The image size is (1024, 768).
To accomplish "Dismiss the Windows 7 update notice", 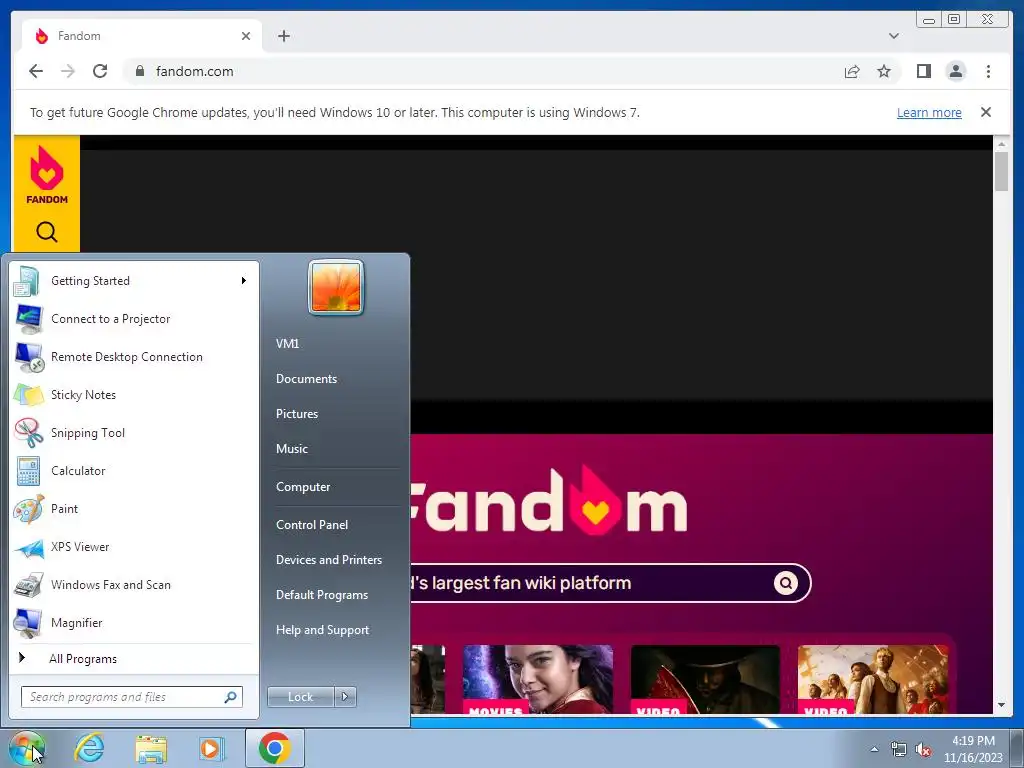I will point(986,112).
